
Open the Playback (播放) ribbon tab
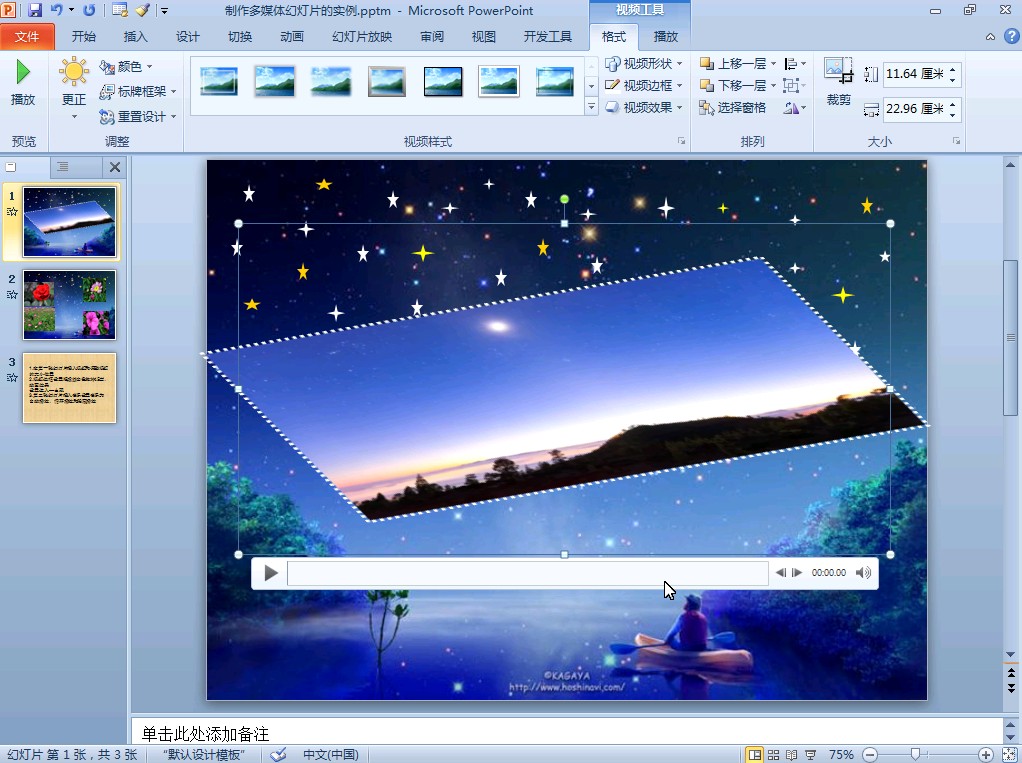coord(665,37)
